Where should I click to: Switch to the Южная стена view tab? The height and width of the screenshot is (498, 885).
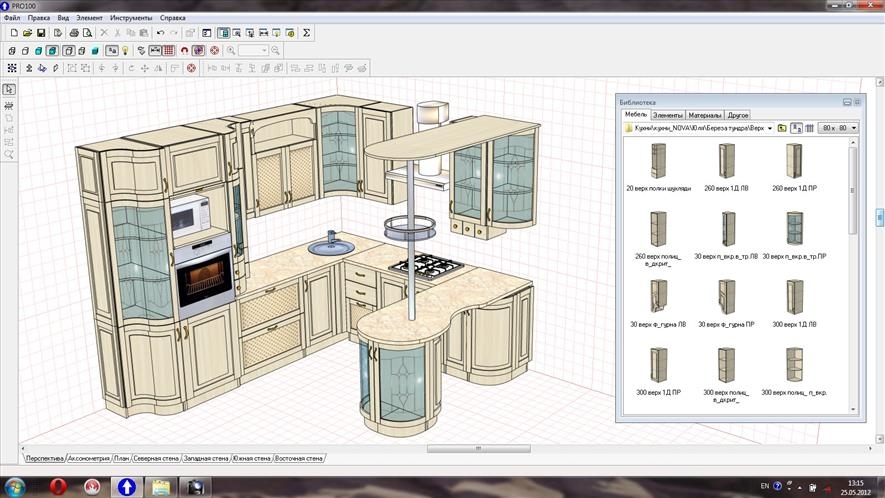point(252,458)
